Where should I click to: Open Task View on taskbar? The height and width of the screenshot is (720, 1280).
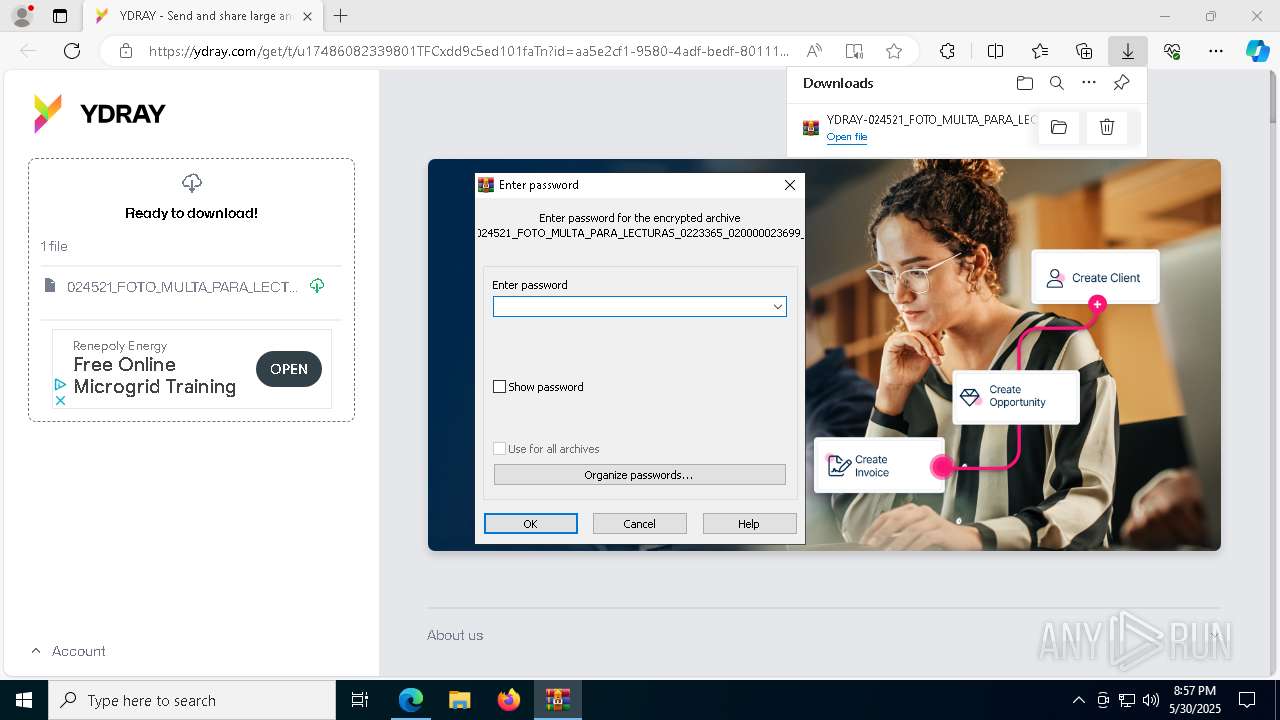click(x=360, y=700)
